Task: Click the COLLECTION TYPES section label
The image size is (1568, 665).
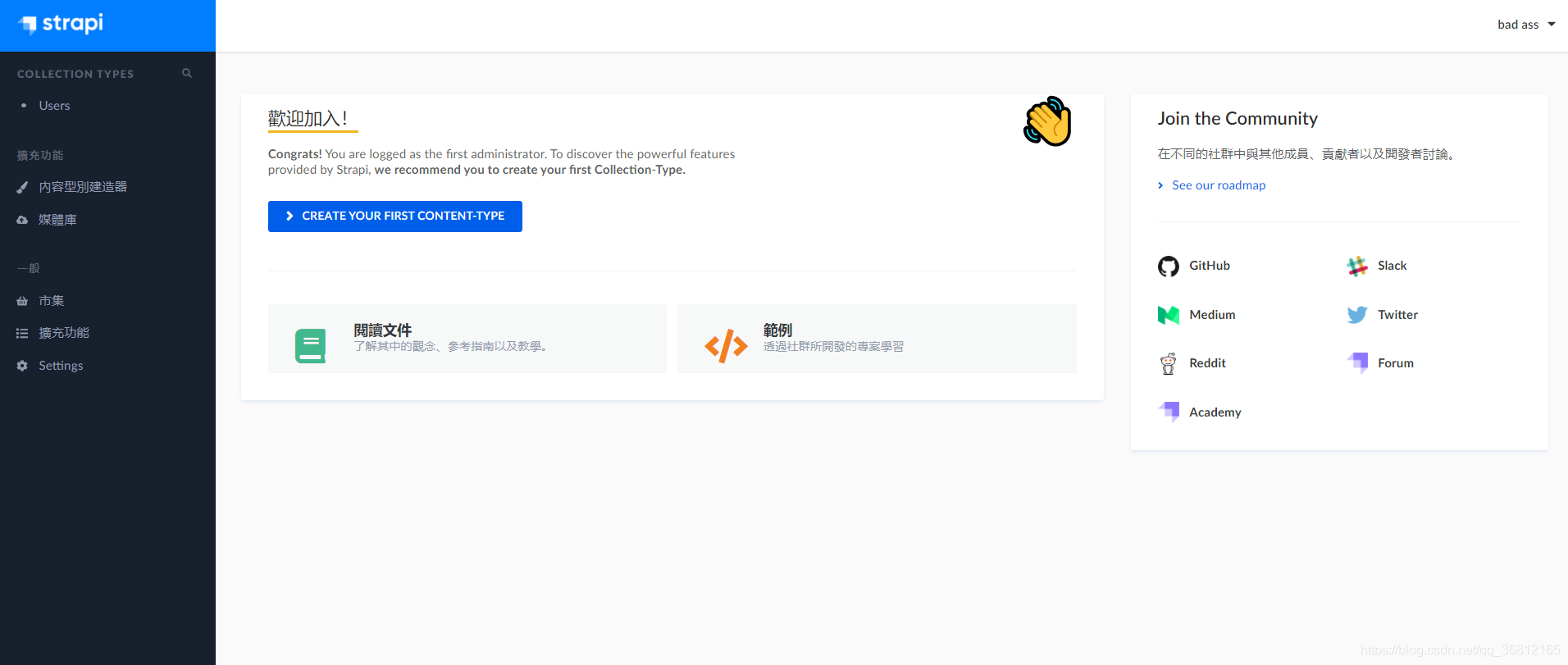Action: (75, 74)
